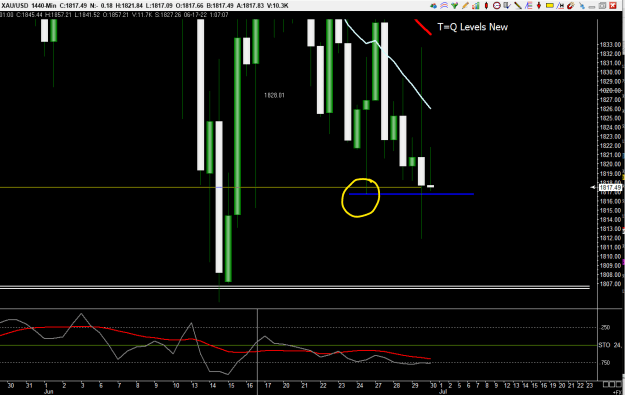Screen dimensions: 625x395
Task: Click the green funnel filter icon
Action: pos(454,6)
